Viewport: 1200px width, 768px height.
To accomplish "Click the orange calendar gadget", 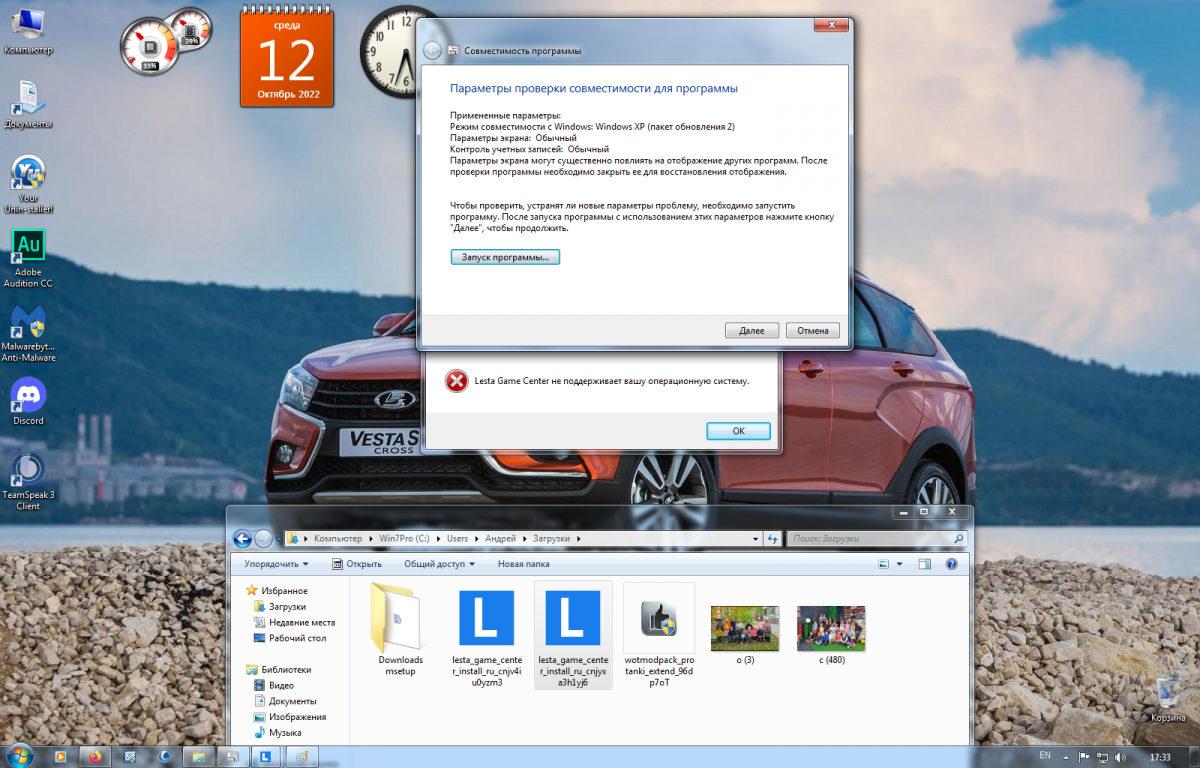I will coord(289,57).
